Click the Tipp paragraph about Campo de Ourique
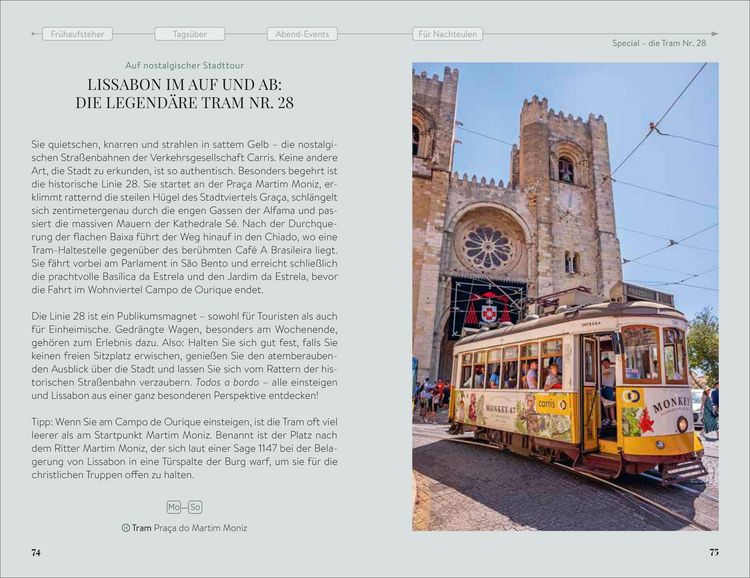 pyautogui.click(x=185, y=448)
